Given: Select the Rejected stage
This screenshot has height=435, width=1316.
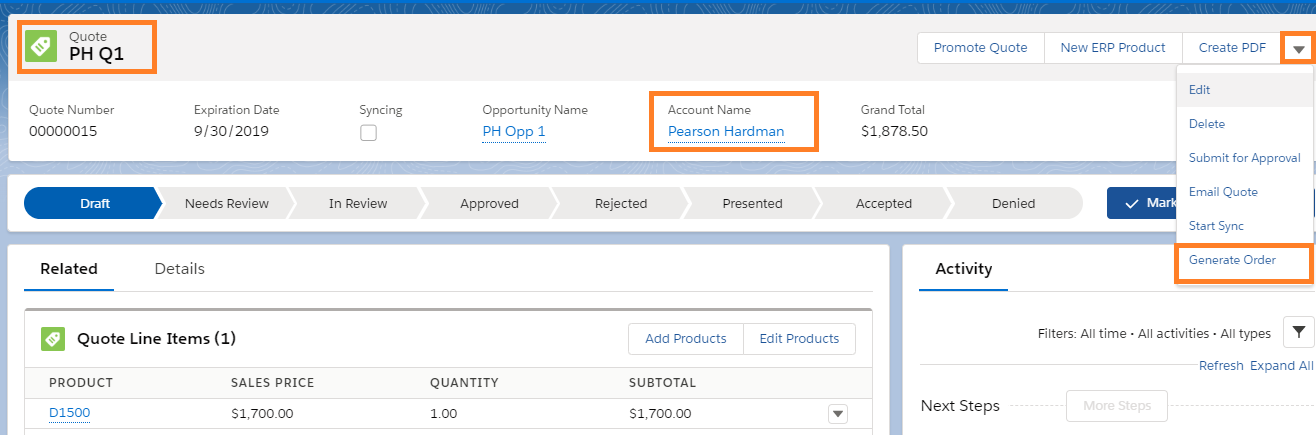Looking at the screenshot, I should tap(621, 203).
